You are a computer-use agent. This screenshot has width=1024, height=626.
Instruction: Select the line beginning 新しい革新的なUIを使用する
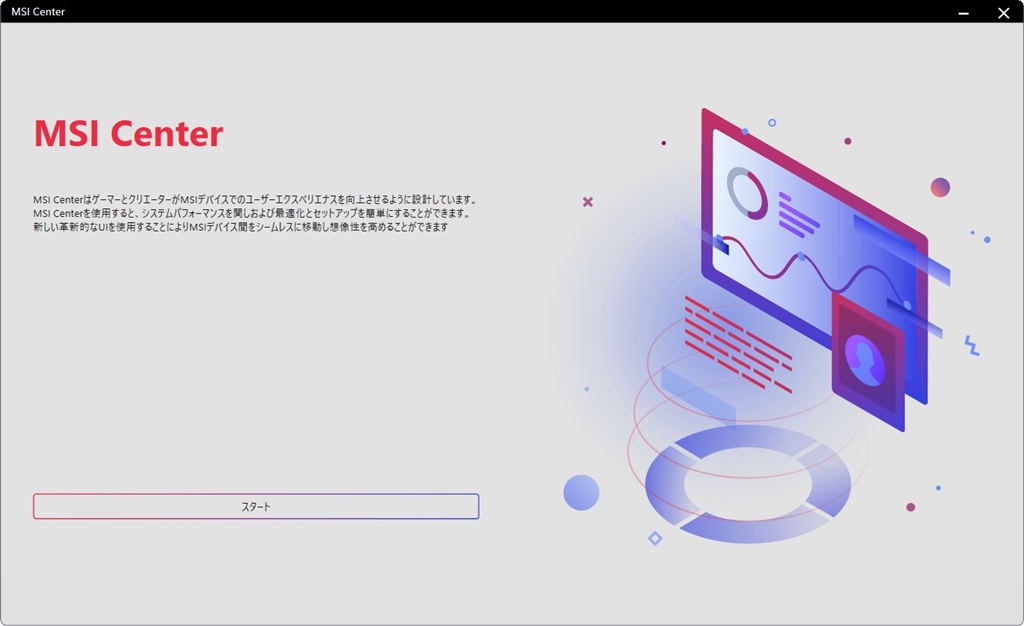(241, 227)
